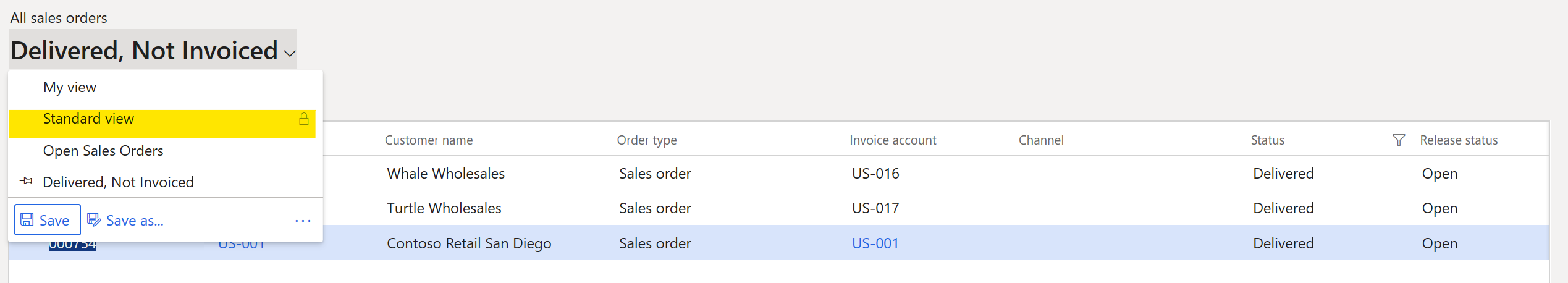Click the Invoice account column header
Image resolution: width=1568 pixels, height=283 pixels.
point(893,140)
